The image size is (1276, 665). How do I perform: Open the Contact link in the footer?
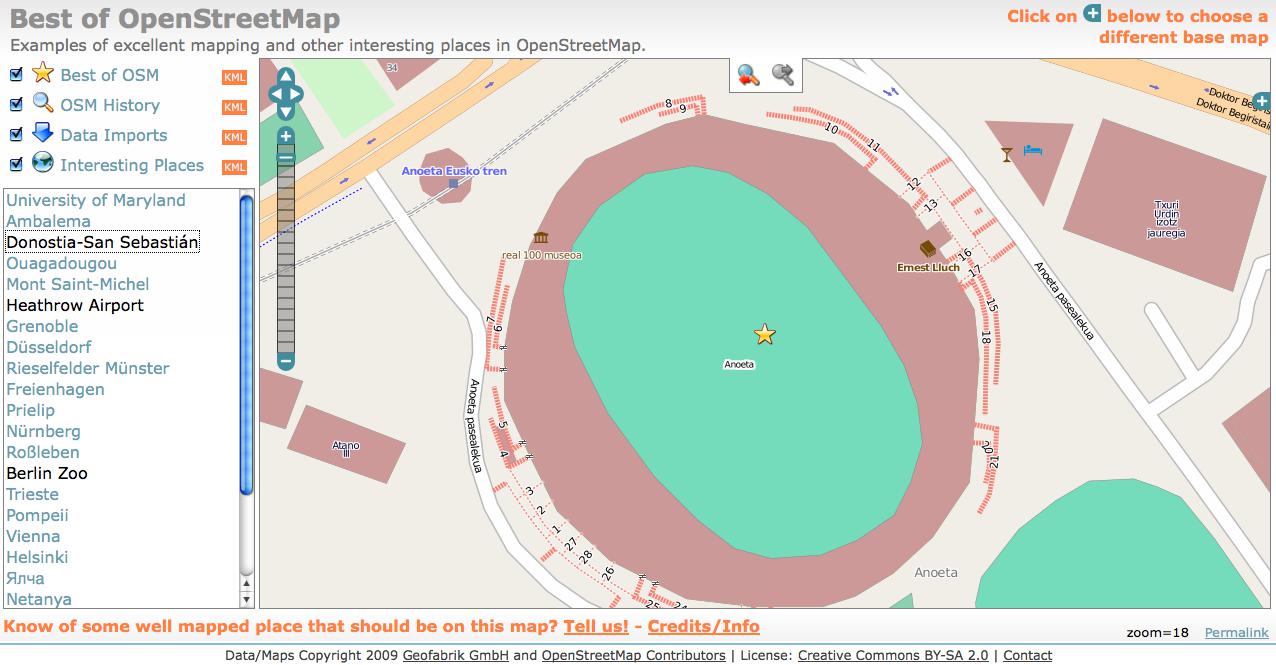point(1027,655)
